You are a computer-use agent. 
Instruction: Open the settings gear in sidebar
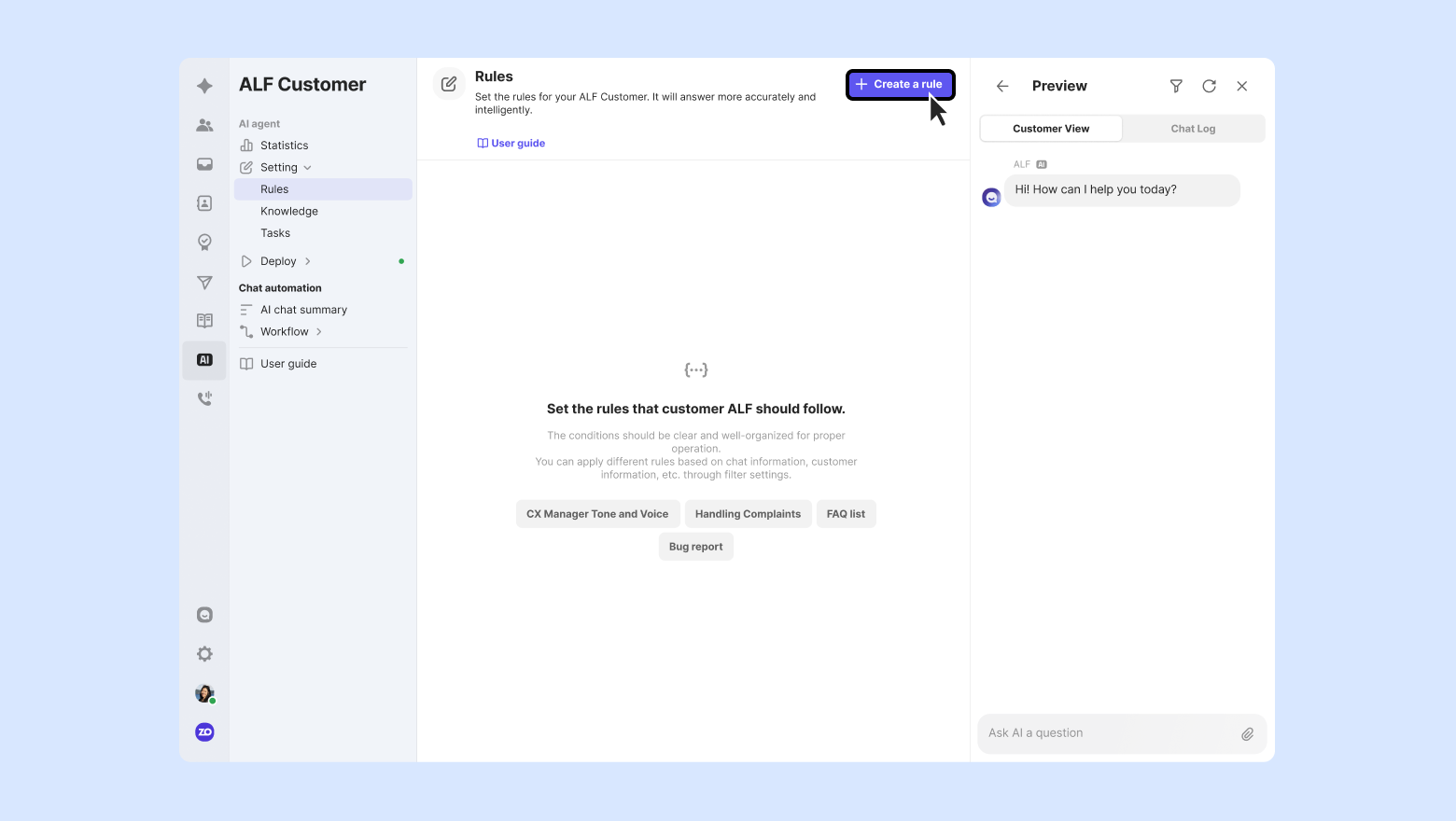[204, 654]
